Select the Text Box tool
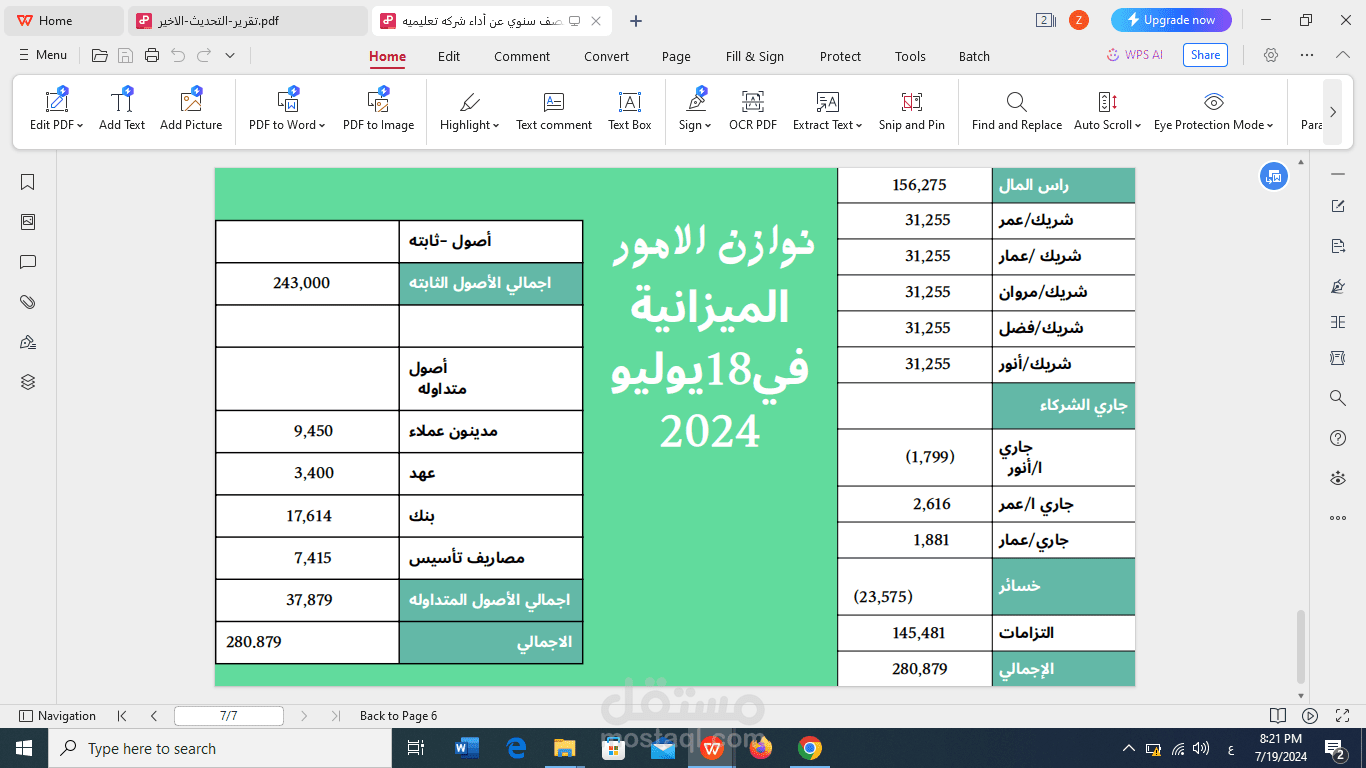The height and width of the screenshot is (768, 1366). (x=630, y=110)
